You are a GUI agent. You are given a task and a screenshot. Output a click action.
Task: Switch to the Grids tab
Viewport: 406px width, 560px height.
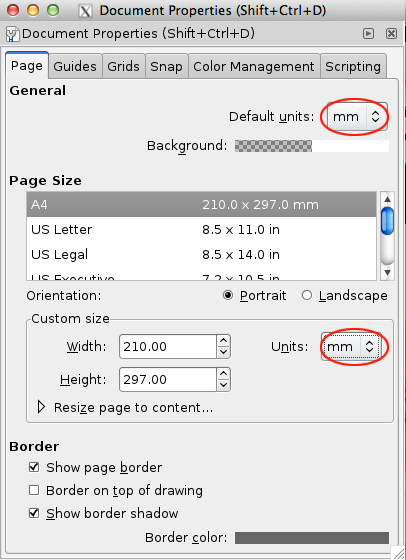[x=124, y=66]
